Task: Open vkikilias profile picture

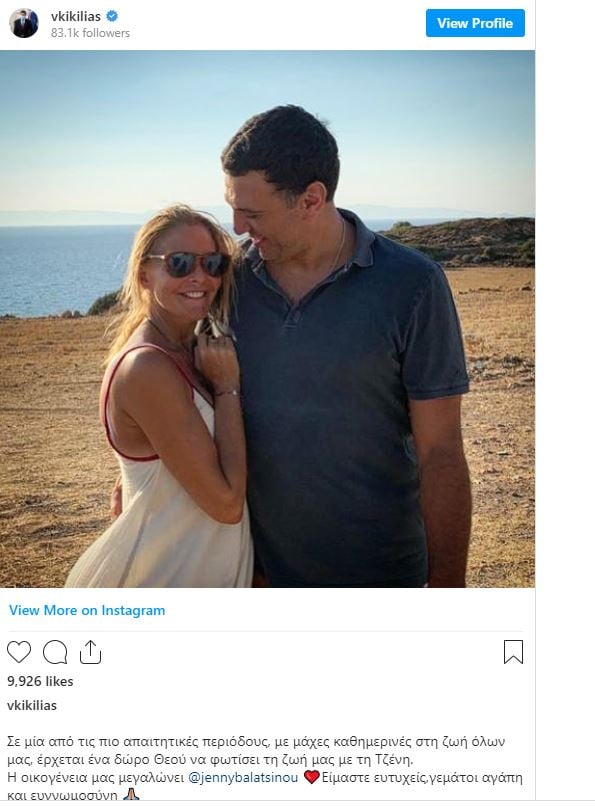Action: click(x=22, y=24)
